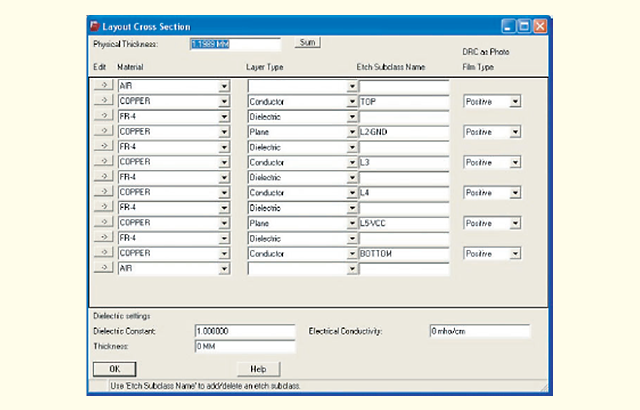This screenshot has height=410, width=640.
Task: Open the COPPER material dropdown for BOTTOM layer
Action: [x=224, y=253]
